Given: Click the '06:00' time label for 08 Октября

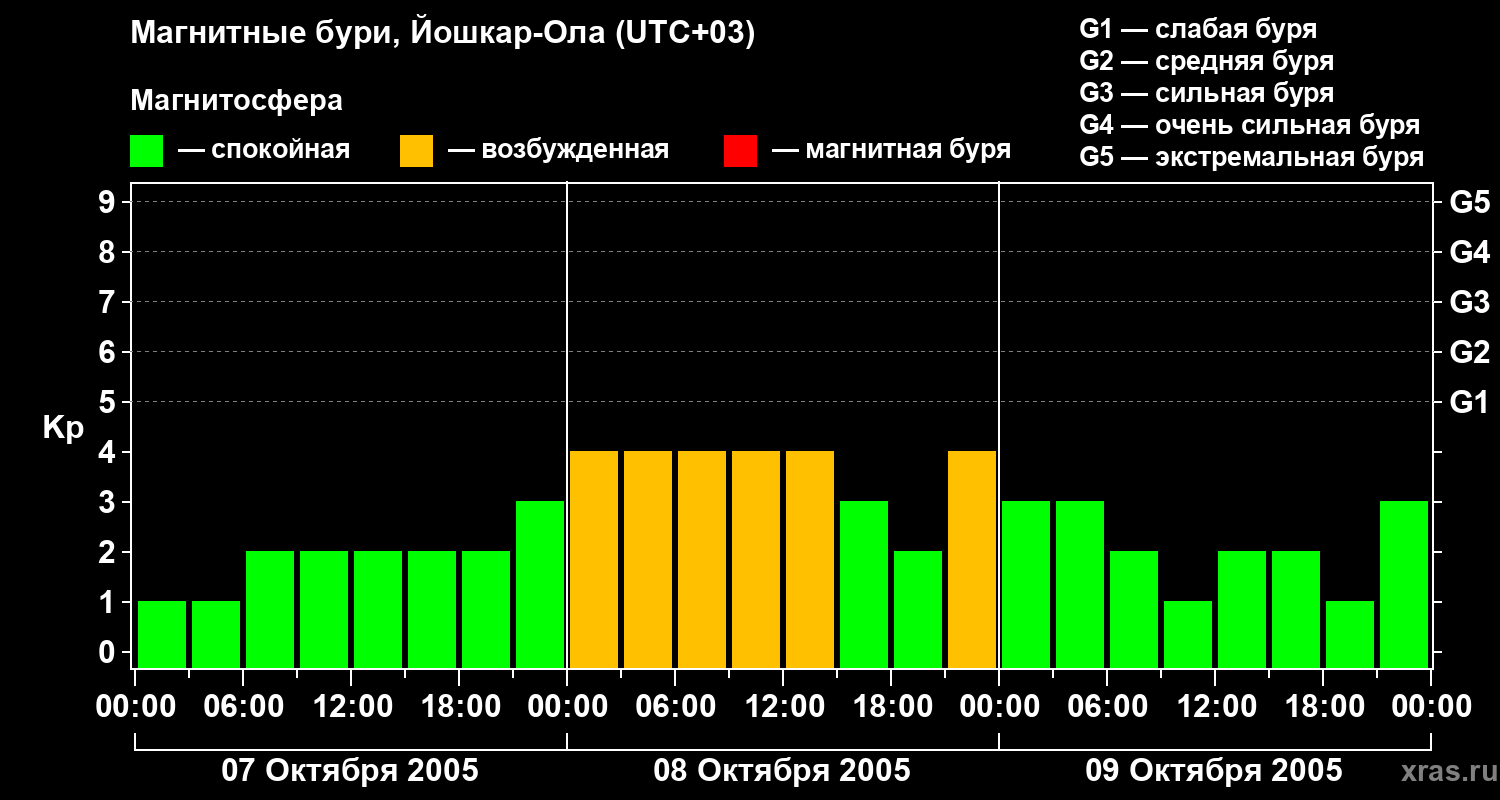Looking at the screenshot, I should click(675, 707).
